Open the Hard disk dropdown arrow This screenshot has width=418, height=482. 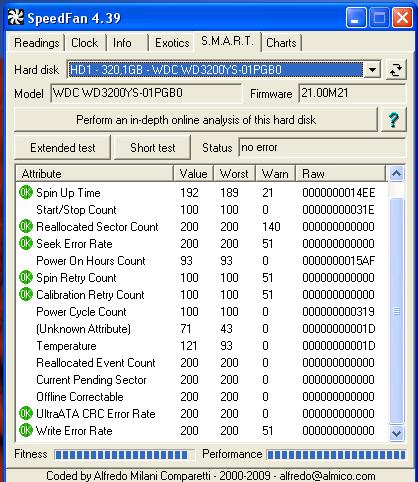pos(372,70)
